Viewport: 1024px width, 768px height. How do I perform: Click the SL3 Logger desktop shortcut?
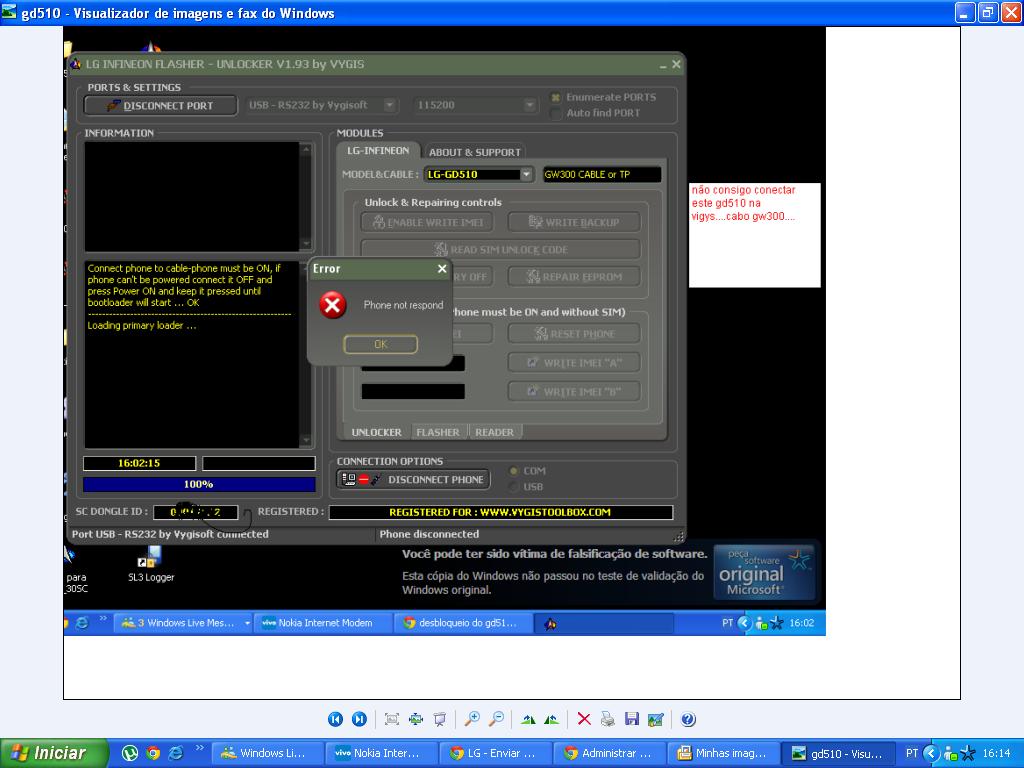click(x=151, y=564)
